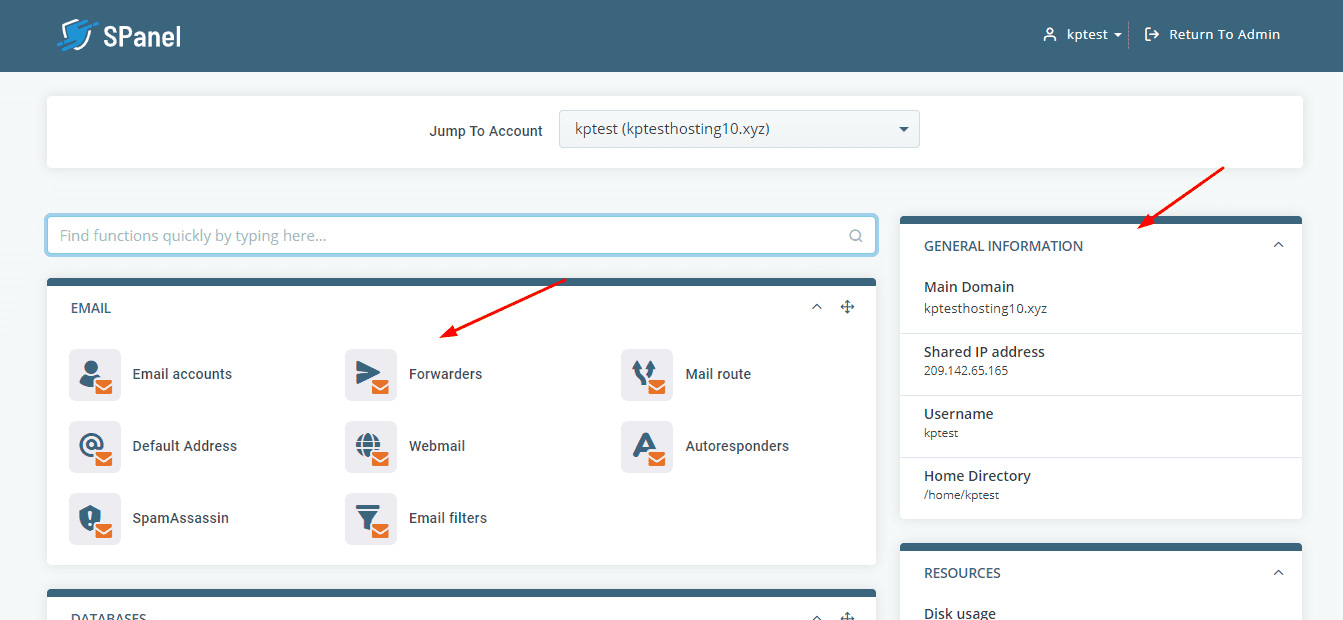Screen dimensions: 1343x620
Task: Open the kptest user menu
Action: 1082,34
